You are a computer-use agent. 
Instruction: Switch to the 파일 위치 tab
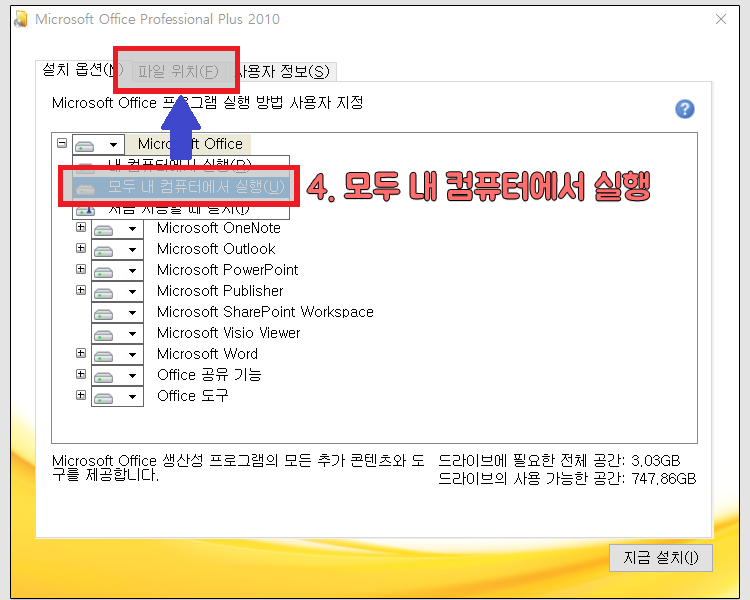(178, 71)
